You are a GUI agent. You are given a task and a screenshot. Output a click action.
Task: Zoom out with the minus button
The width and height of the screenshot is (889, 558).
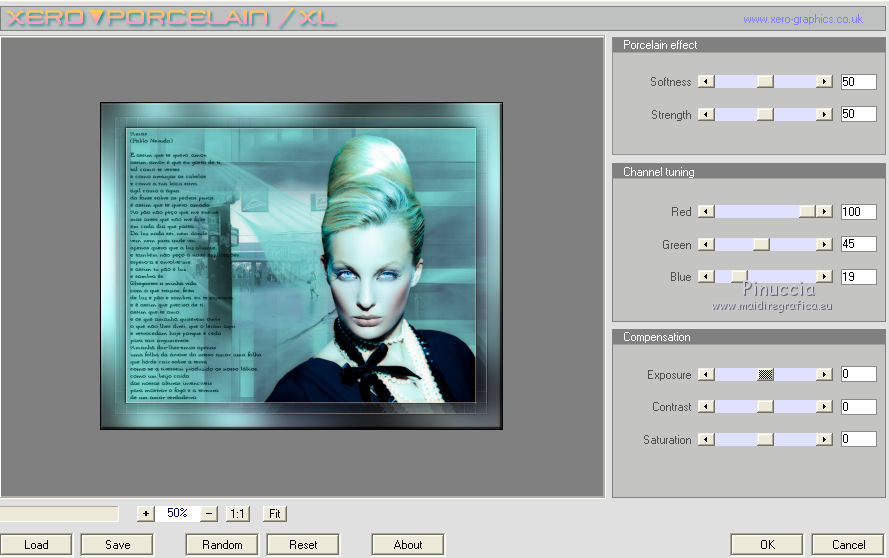[209, 514]
